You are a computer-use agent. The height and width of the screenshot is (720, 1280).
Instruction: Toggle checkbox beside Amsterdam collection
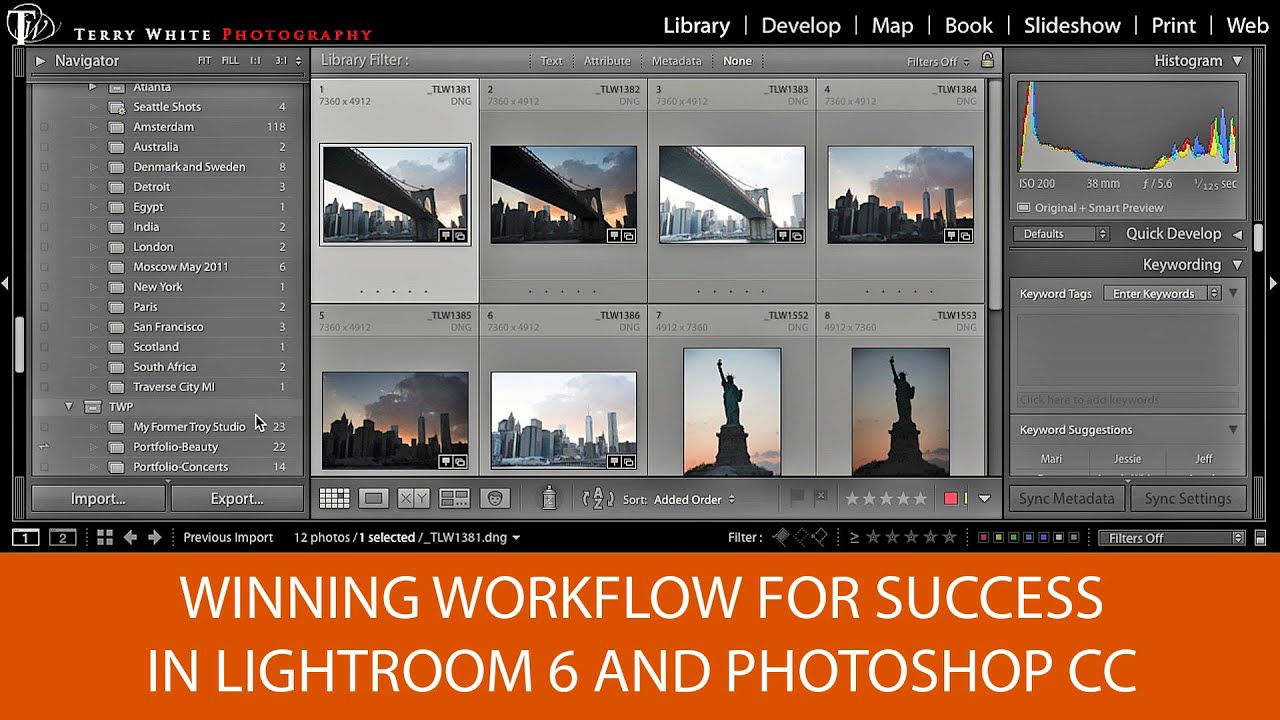tap(44, 127)
